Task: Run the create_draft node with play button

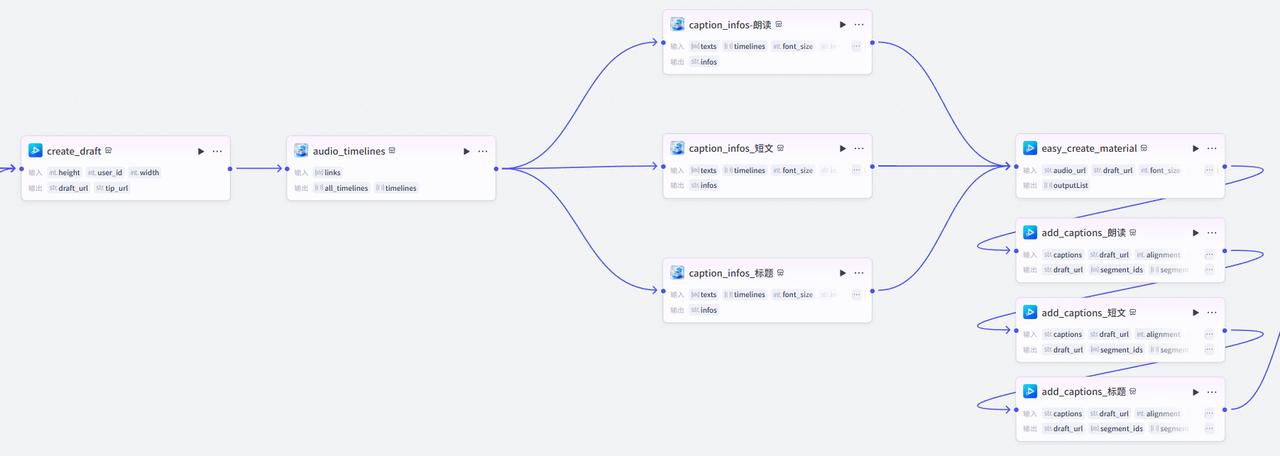Action: click(201, 151)
